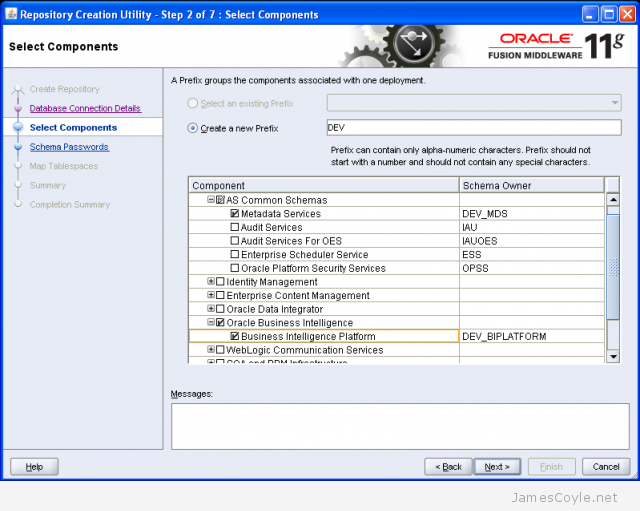This screenshot has width=640, height=511.
Task: Collapse the Oracle Business Intelligence node
Action: [211, 322]
